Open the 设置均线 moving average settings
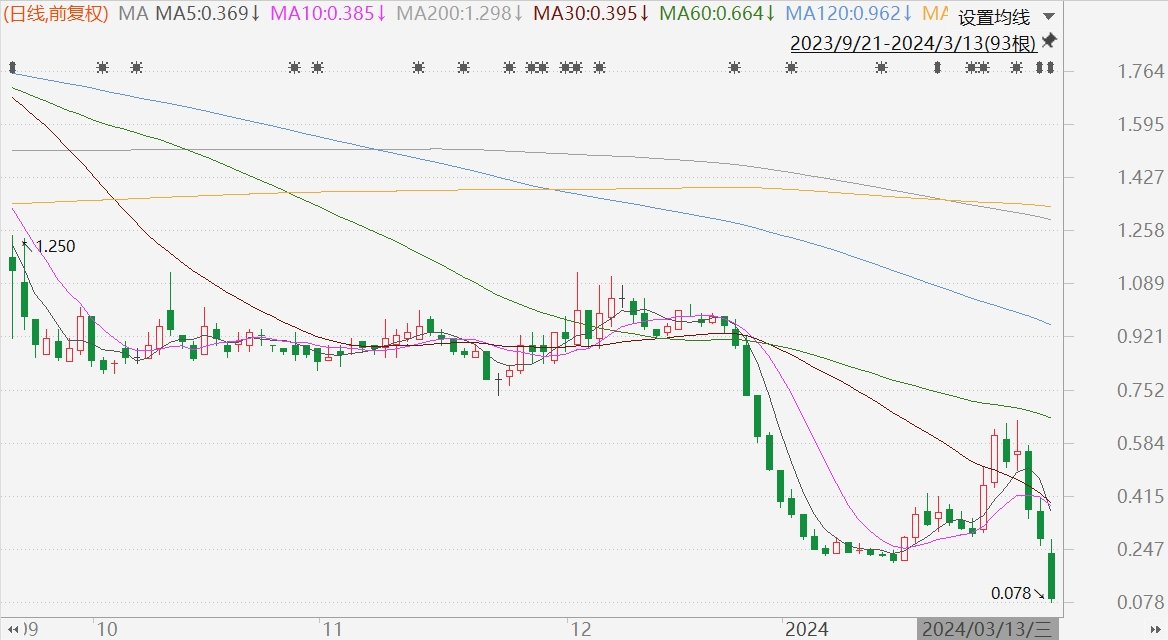Image resolution: width=1168 pixels, height=640 pixels. 994,17
